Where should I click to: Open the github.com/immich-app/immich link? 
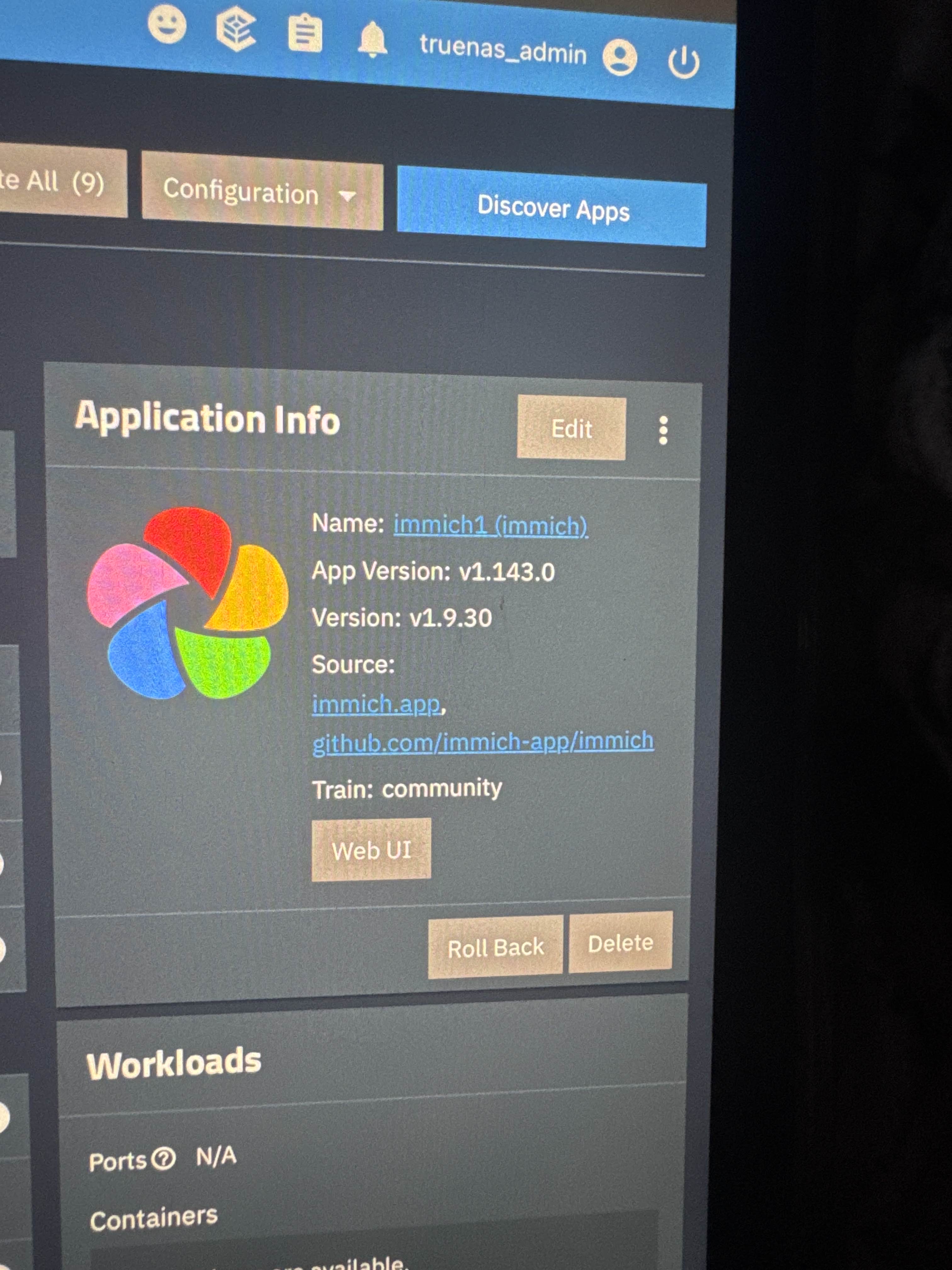[x=483, y=742]
